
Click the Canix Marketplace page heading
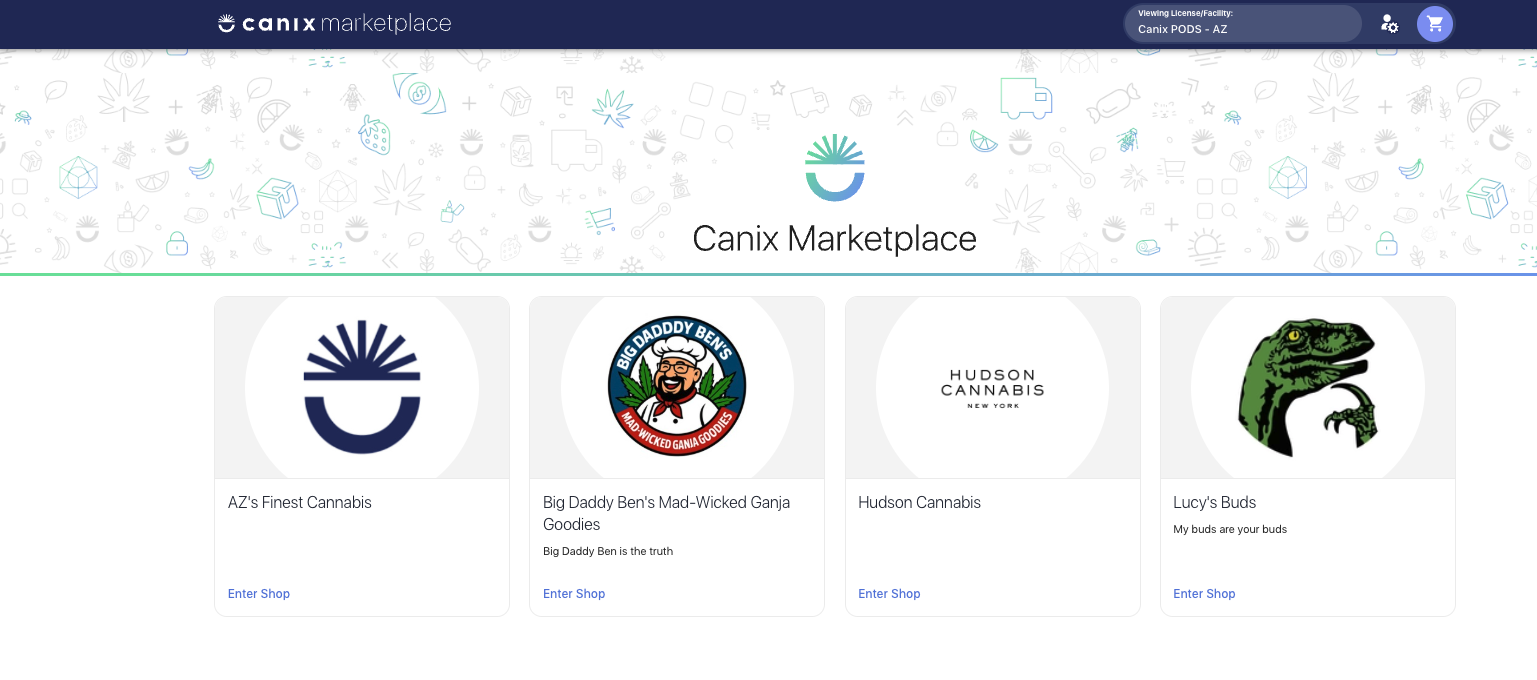pyautogui.click(x=834, y=239)
